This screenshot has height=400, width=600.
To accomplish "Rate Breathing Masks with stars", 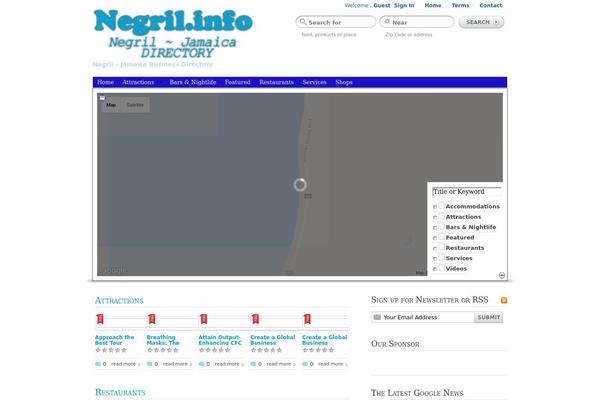I will pyautogui.click(x=163, y=350).
